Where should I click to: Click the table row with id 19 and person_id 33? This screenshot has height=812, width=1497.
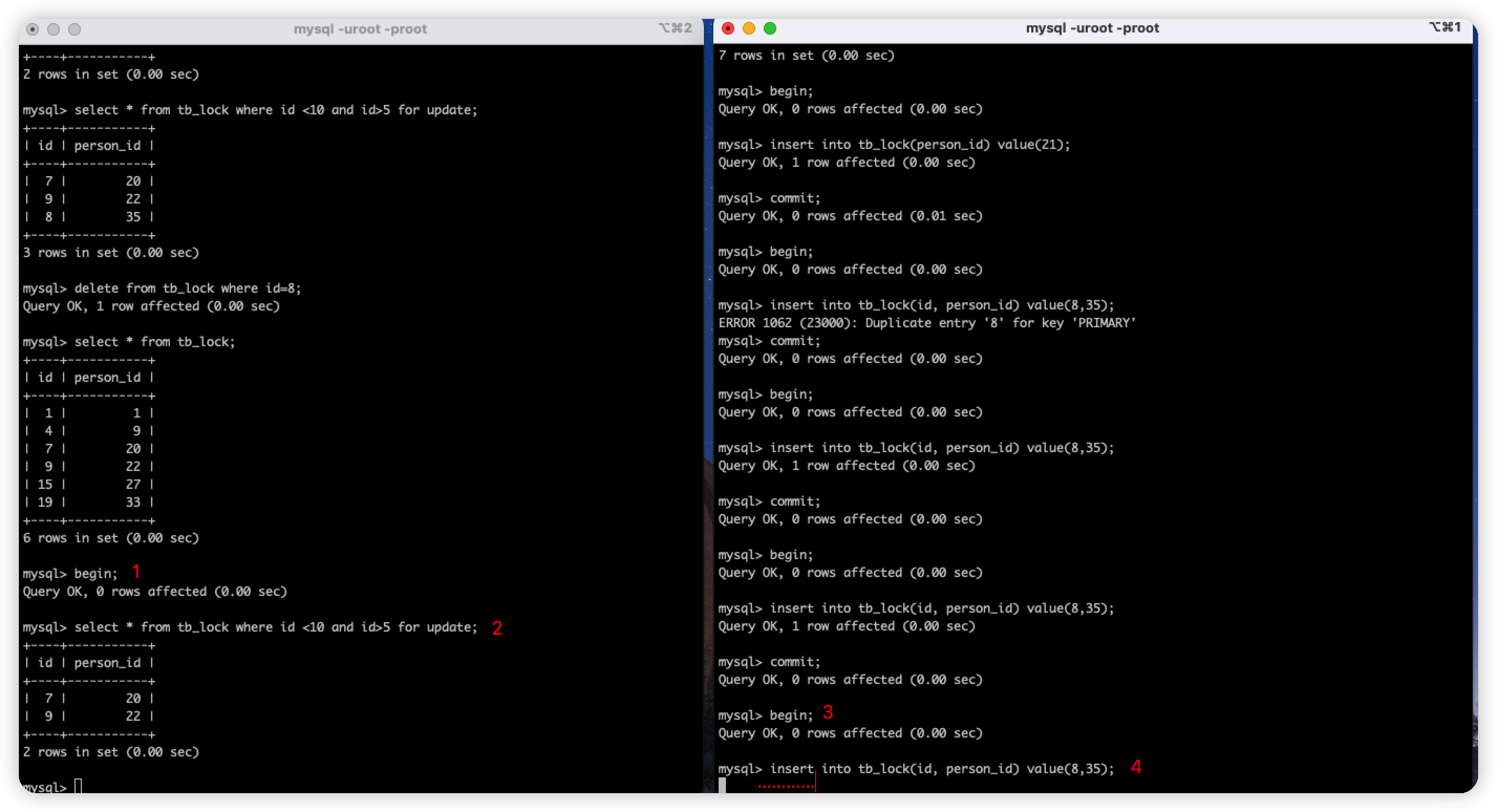[89, 502]
